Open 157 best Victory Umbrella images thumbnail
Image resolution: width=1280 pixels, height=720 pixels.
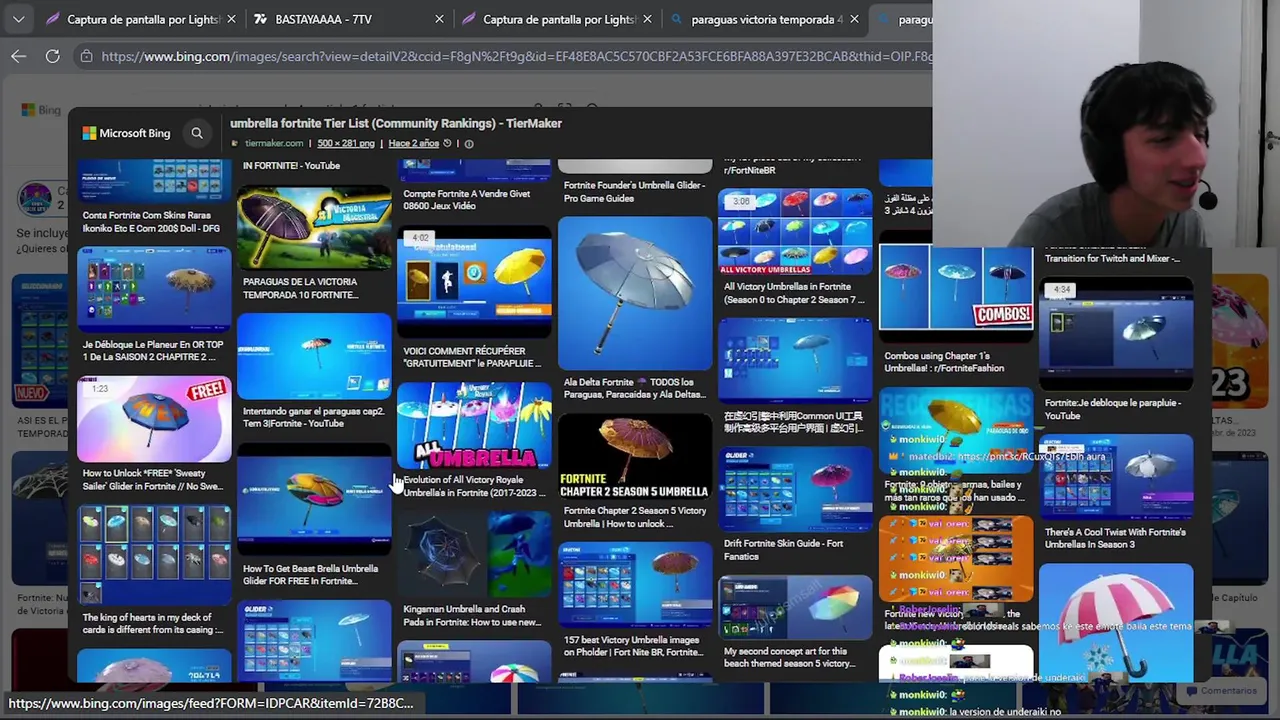click(x=635, y=584)
